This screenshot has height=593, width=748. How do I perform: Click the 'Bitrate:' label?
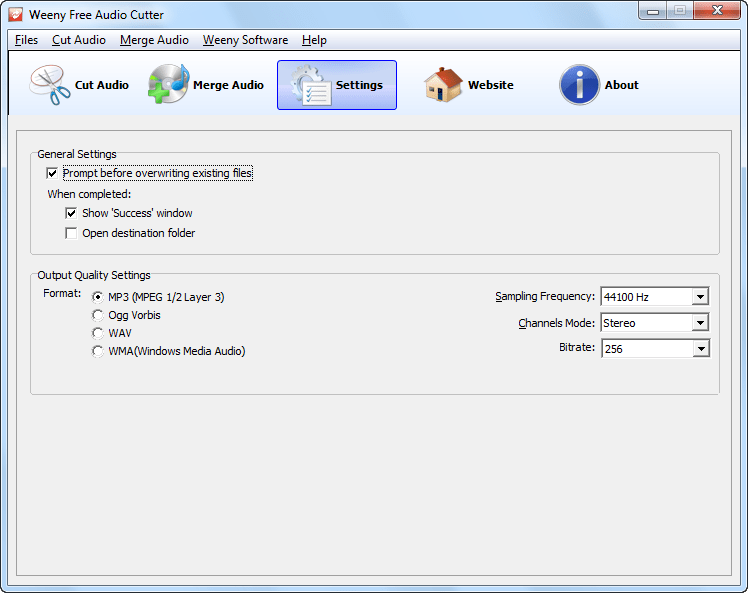577,347
